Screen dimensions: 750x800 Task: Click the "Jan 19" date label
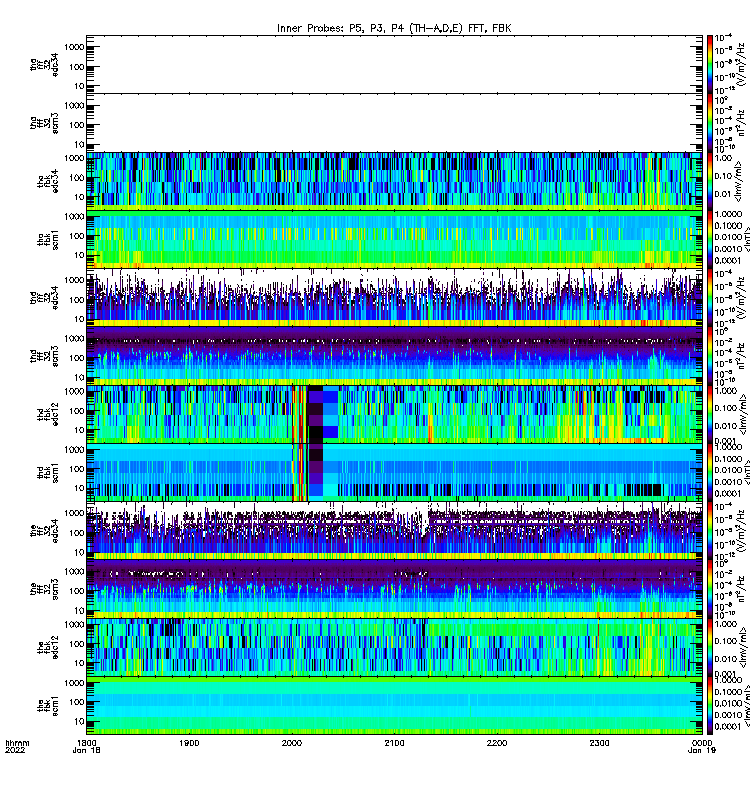pos(702,751)
